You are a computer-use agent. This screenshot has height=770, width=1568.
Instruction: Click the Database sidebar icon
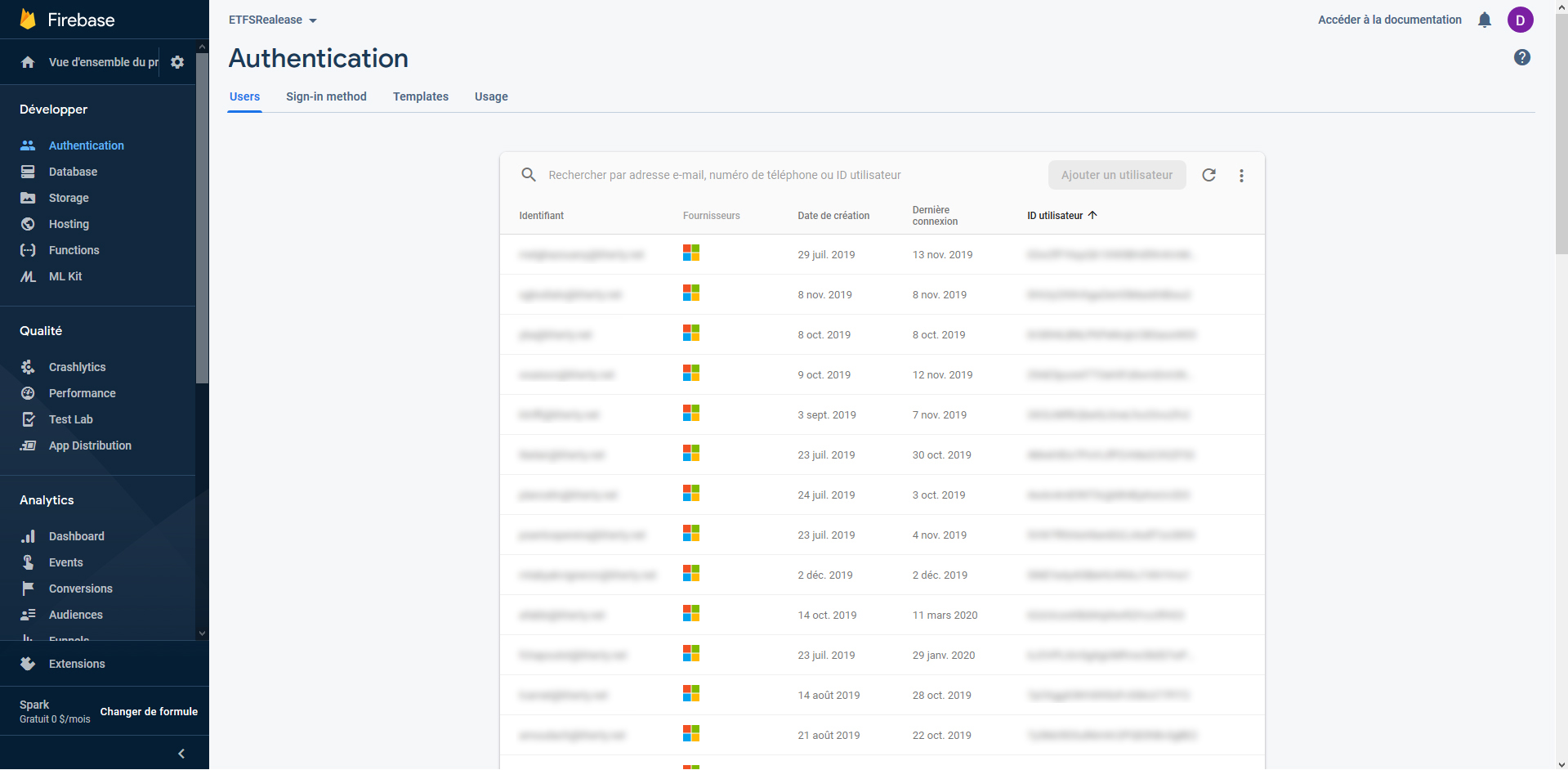pos(28,172)
